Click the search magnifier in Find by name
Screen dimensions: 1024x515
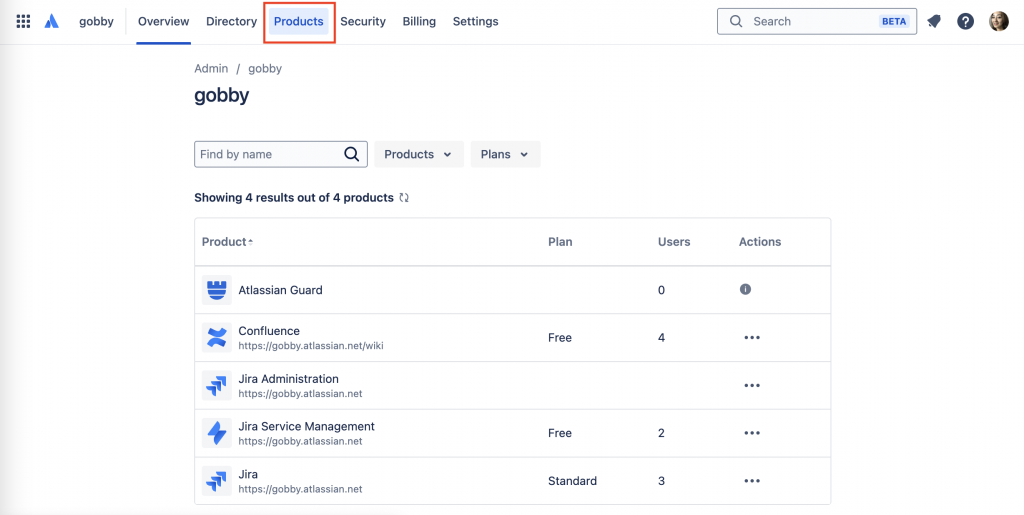tap(351, 154)
